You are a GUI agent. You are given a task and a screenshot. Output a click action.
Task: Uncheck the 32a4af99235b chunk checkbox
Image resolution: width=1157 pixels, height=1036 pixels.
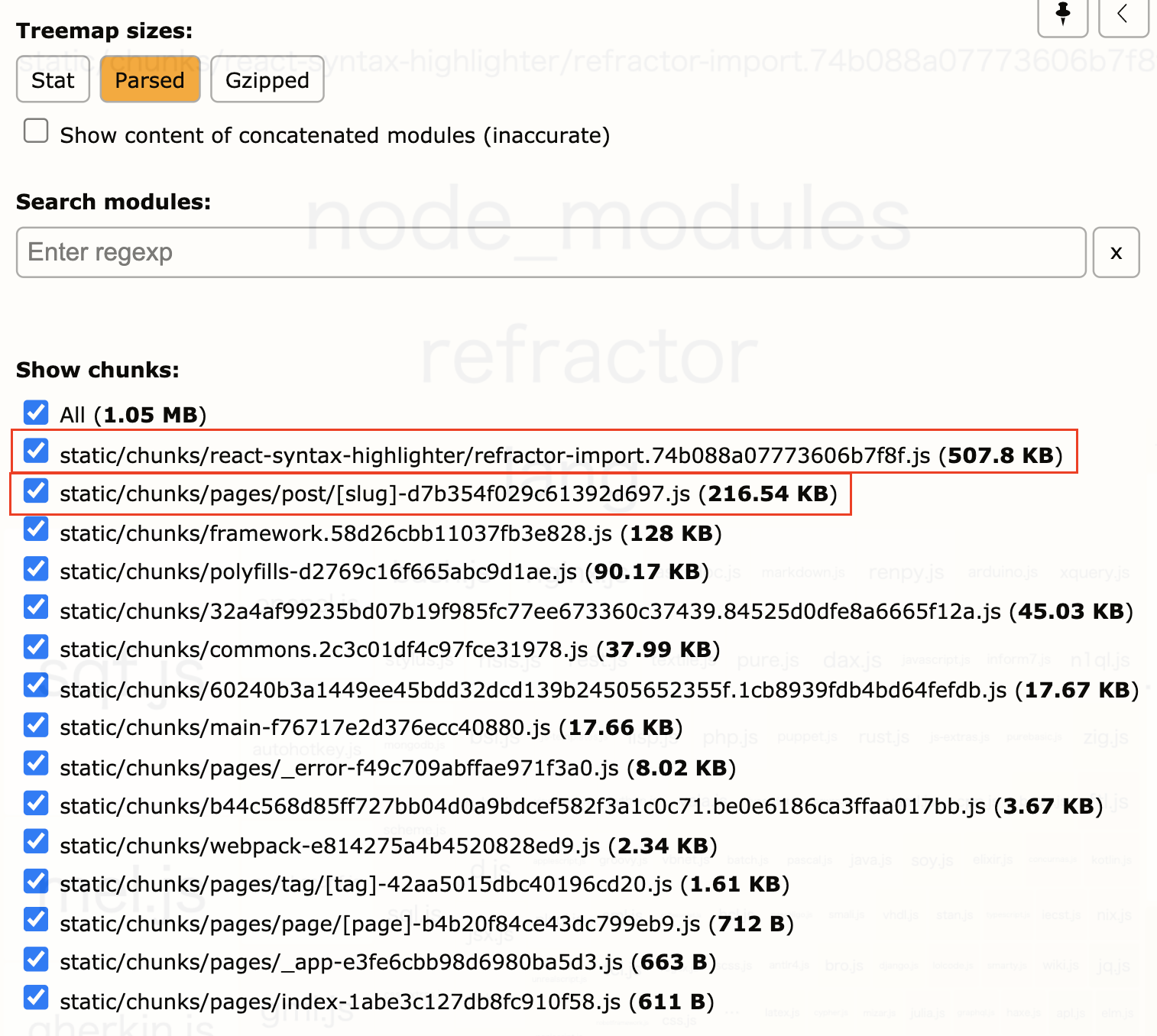click(x=36, y=607)
